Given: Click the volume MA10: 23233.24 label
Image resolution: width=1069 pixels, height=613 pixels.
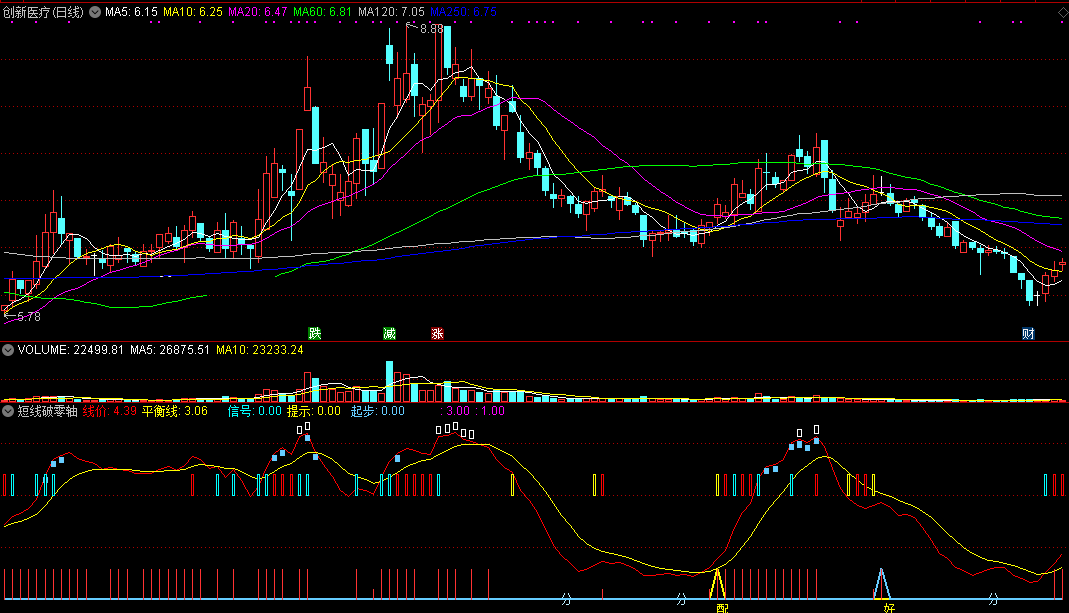Looking at the screenshot, I should tap(260, 350).
